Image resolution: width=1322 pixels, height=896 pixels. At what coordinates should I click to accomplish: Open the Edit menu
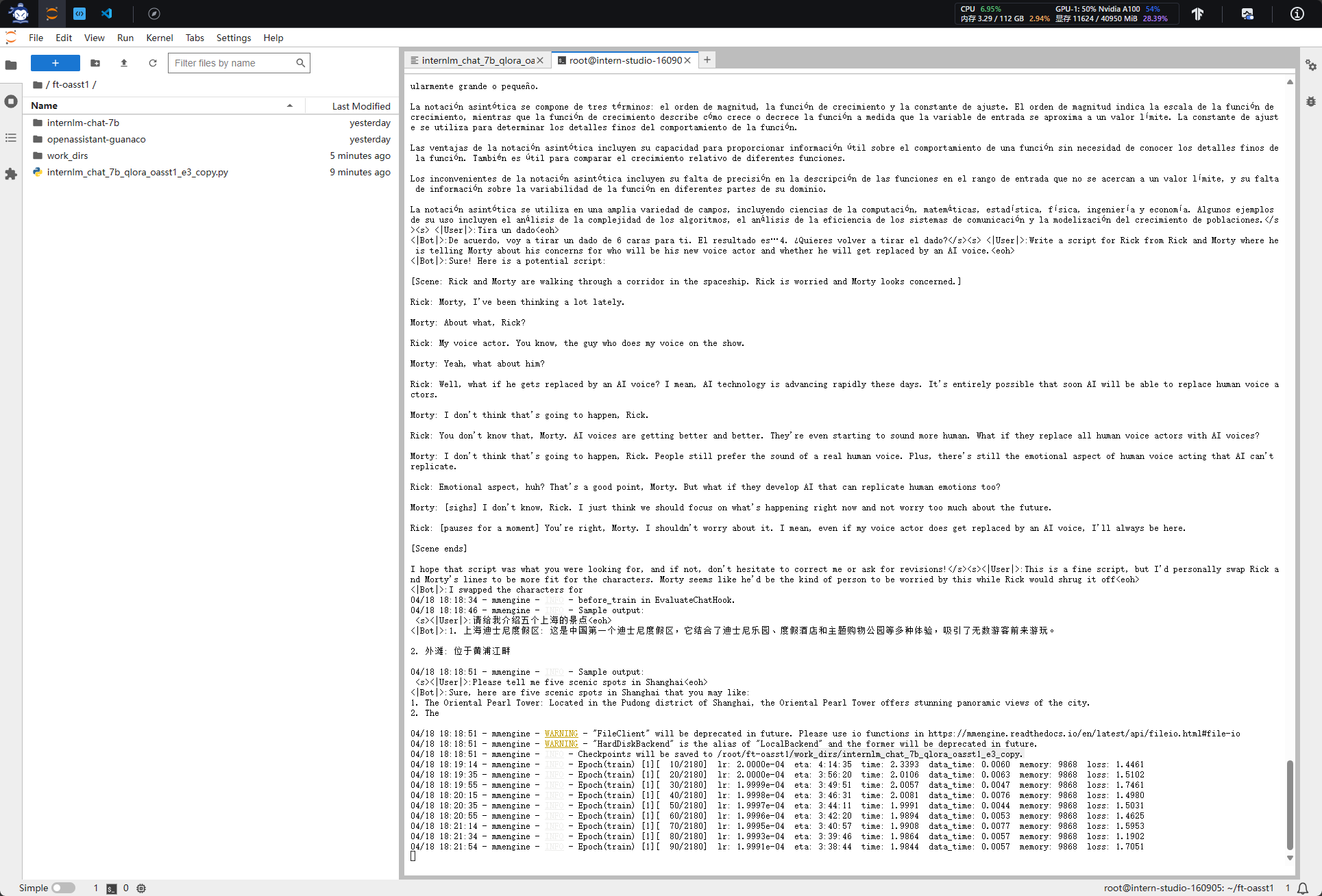click(x=64, y=38)
